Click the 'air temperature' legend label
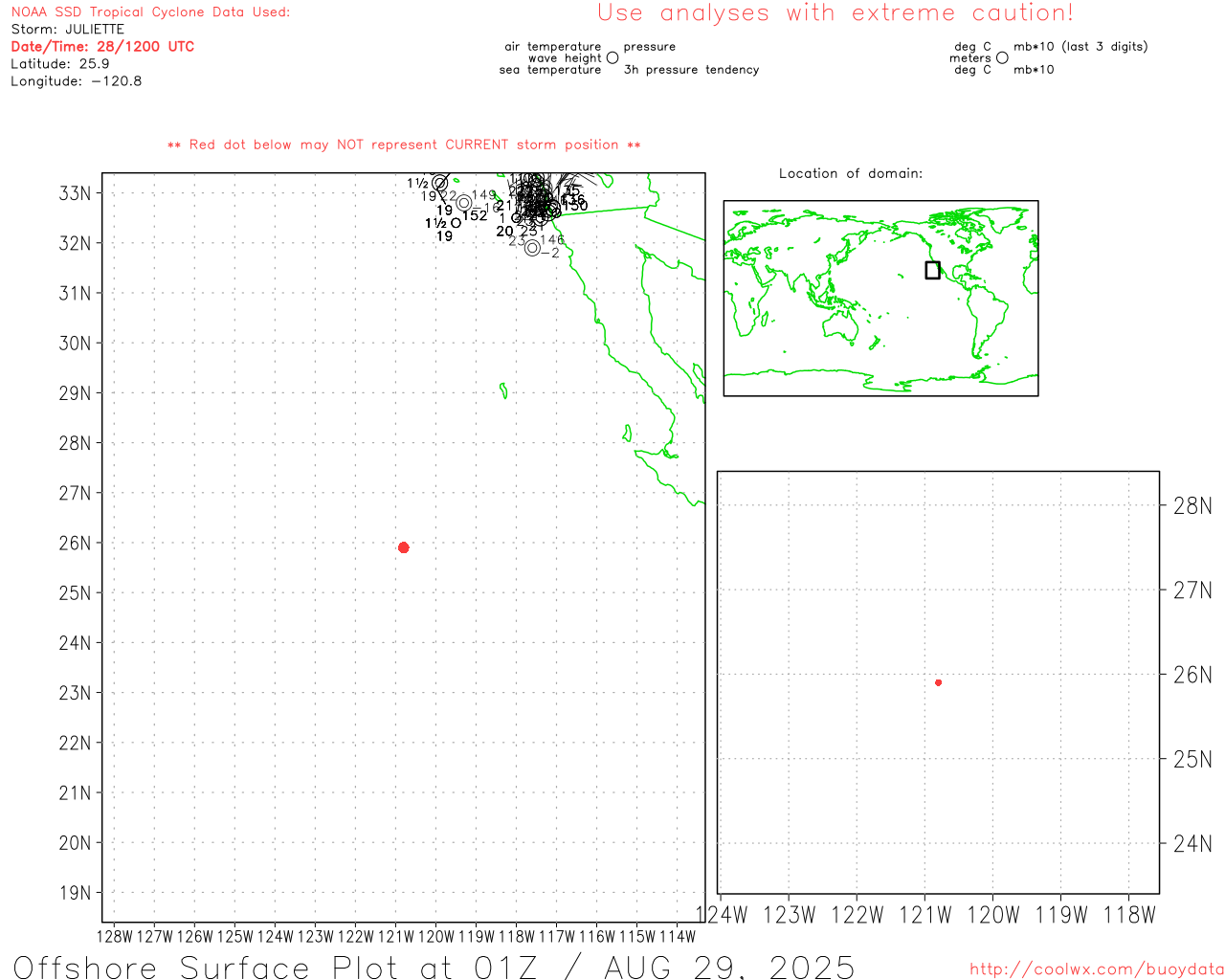The image size is (1225, 980). (x=553, y=47)
